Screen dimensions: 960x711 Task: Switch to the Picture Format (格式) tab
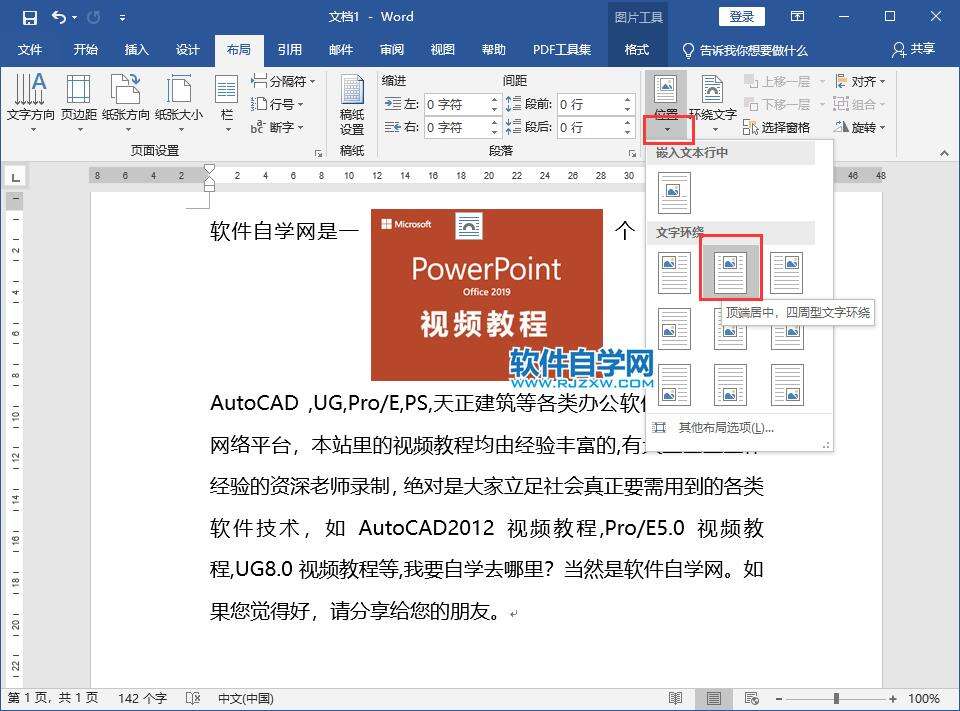637,50
